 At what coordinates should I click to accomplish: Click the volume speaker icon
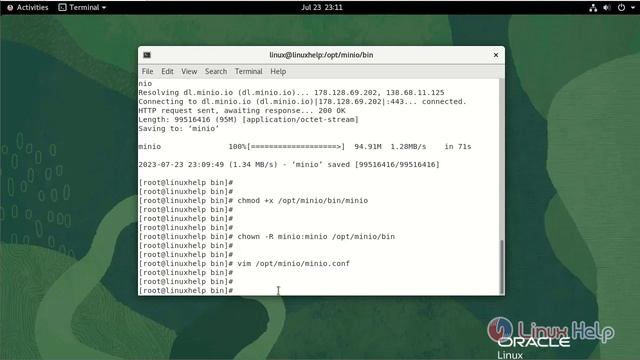607,7
